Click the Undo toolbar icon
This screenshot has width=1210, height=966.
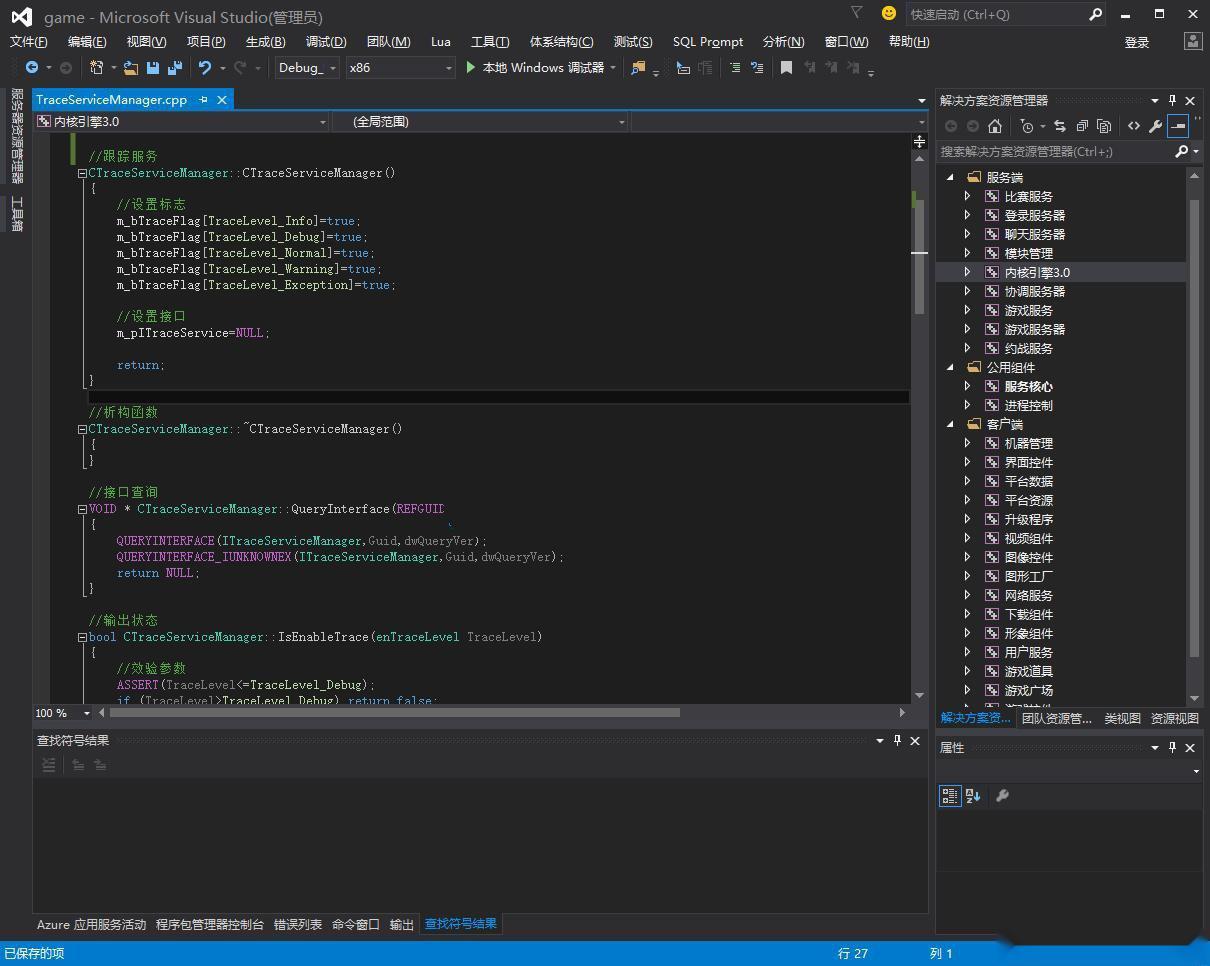pyautogui.click(x=204, y=68)
